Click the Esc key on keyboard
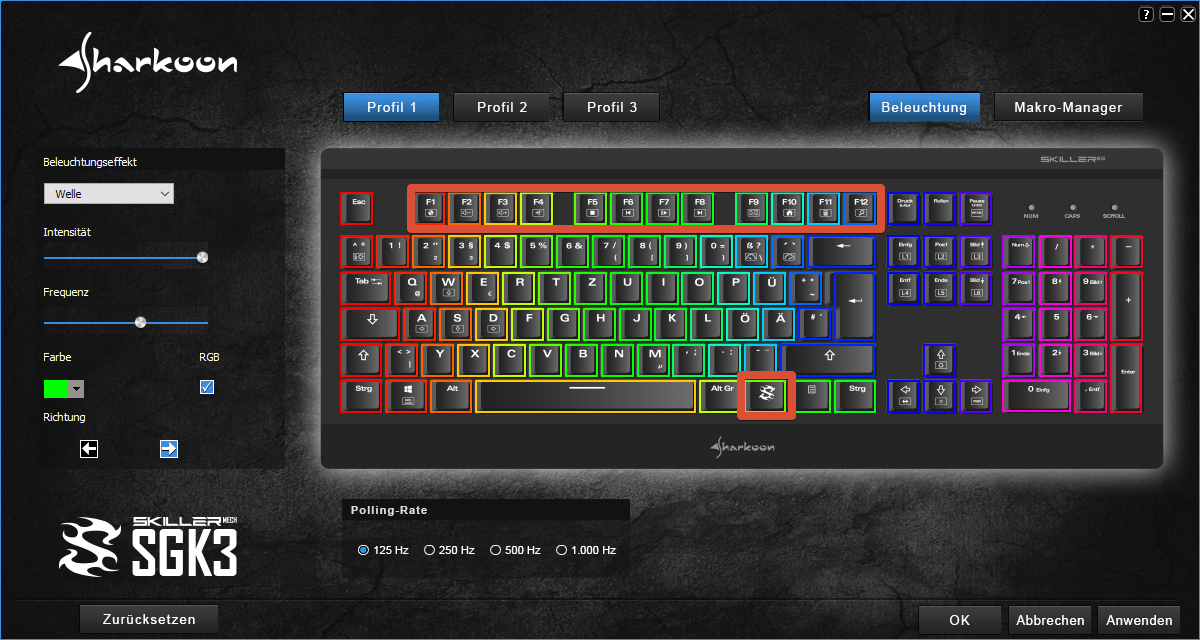Screen dimensions: 1200x640 (x=357, y=208)
